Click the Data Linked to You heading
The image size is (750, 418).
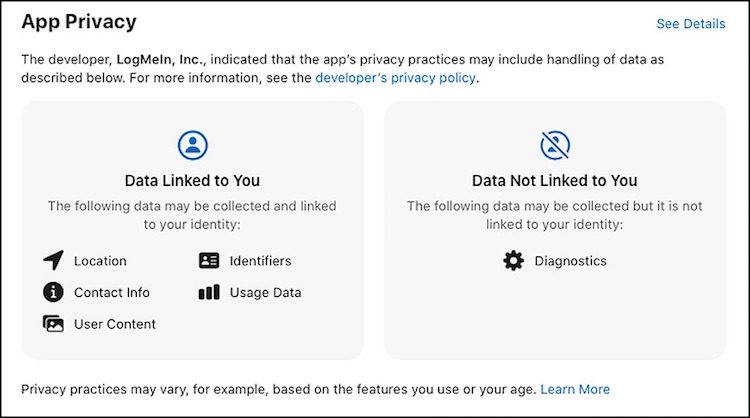click(192, 181)
